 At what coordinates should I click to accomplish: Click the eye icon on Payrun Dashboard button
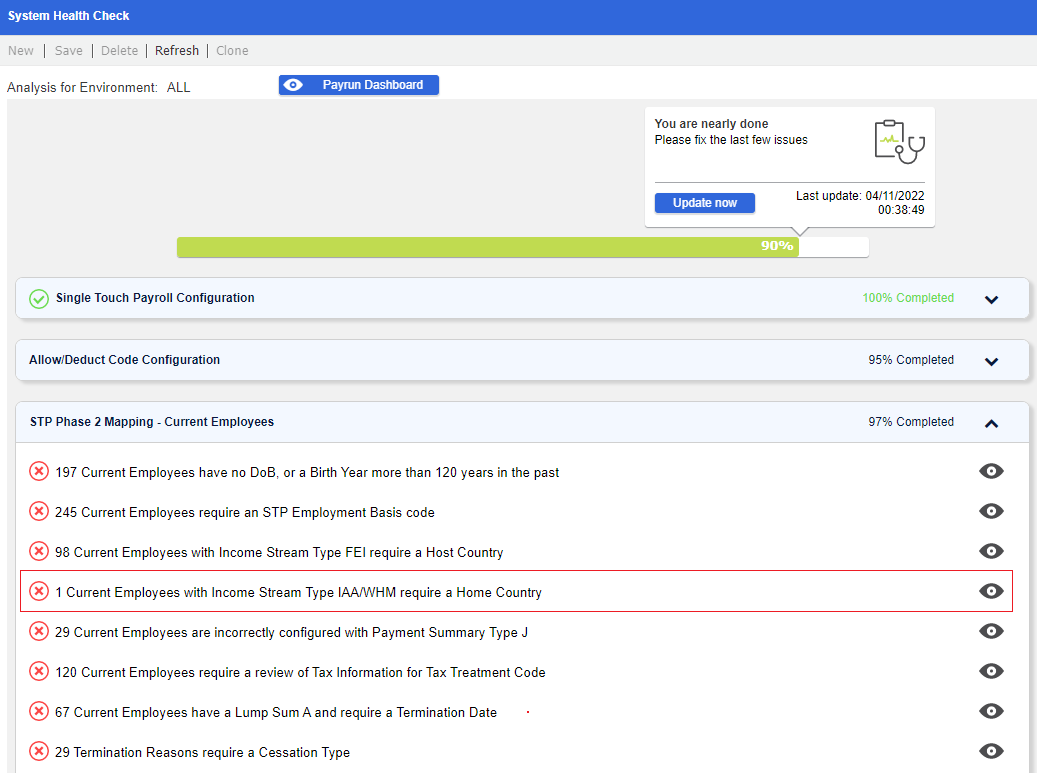click(293, 85)
